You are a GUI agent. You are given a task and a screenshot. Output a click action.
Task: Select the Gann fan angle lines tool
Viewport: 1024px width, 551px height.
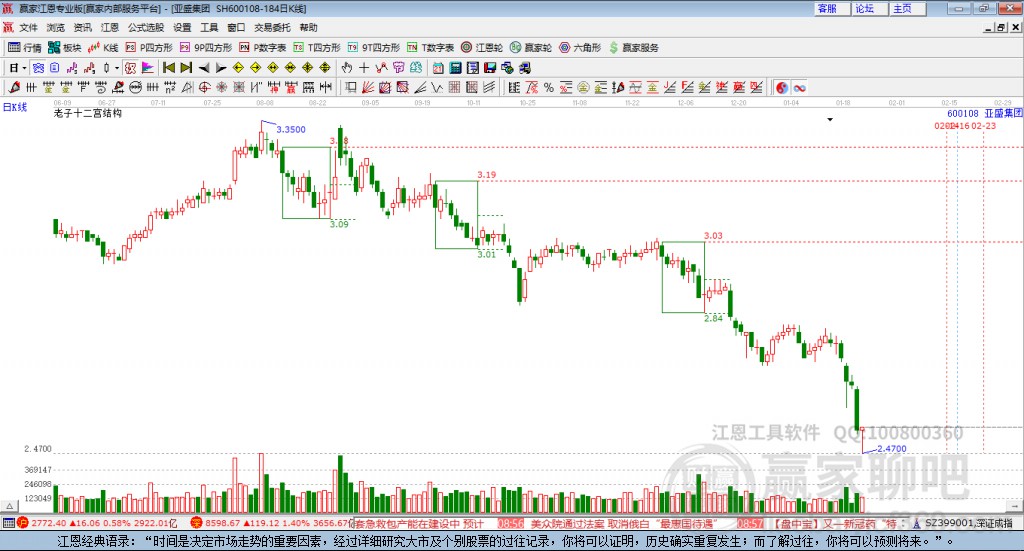(368, 87)
